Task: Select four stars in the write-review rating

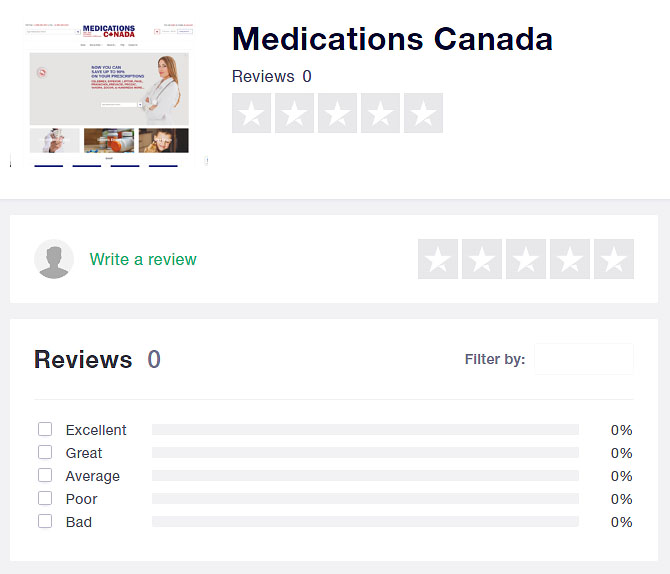Action: 570,259
